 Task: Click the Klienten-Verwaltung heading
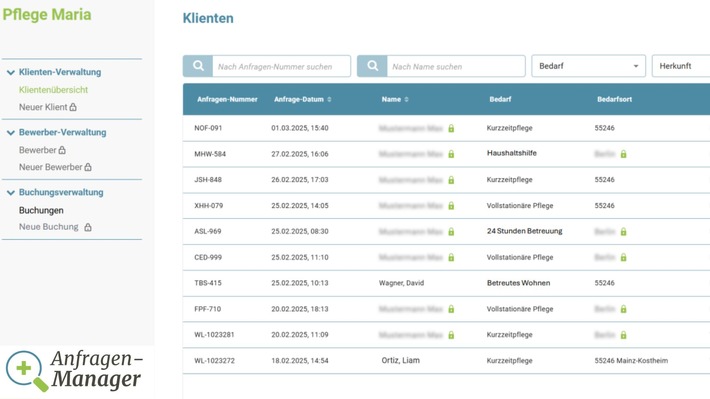coord(60,72)
